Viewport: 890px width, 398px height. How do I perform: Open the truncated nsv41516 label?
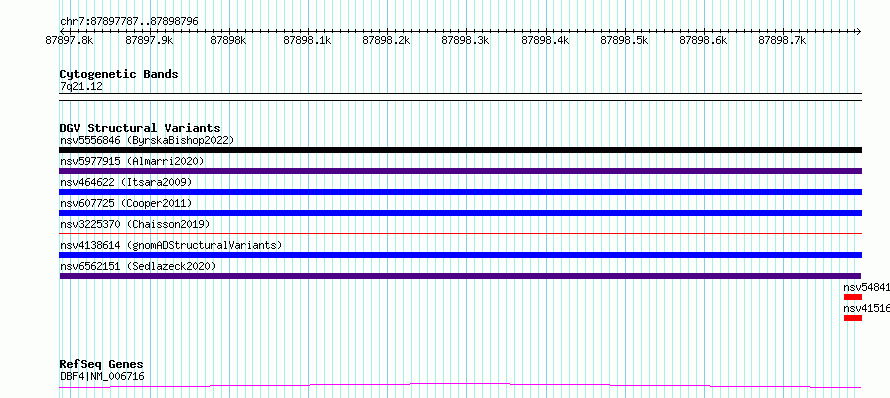click(x=866, y=308)
